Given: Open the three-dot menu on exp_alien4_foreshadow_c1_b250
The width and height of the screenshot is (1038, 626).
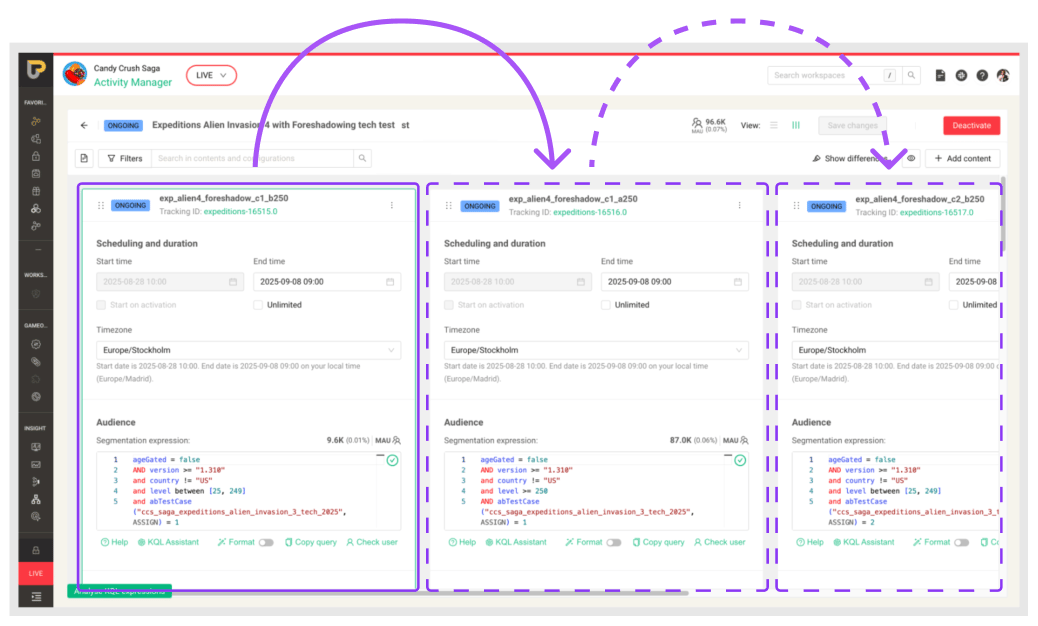Looking at the screenshot, I should click(x=391, y=205).
